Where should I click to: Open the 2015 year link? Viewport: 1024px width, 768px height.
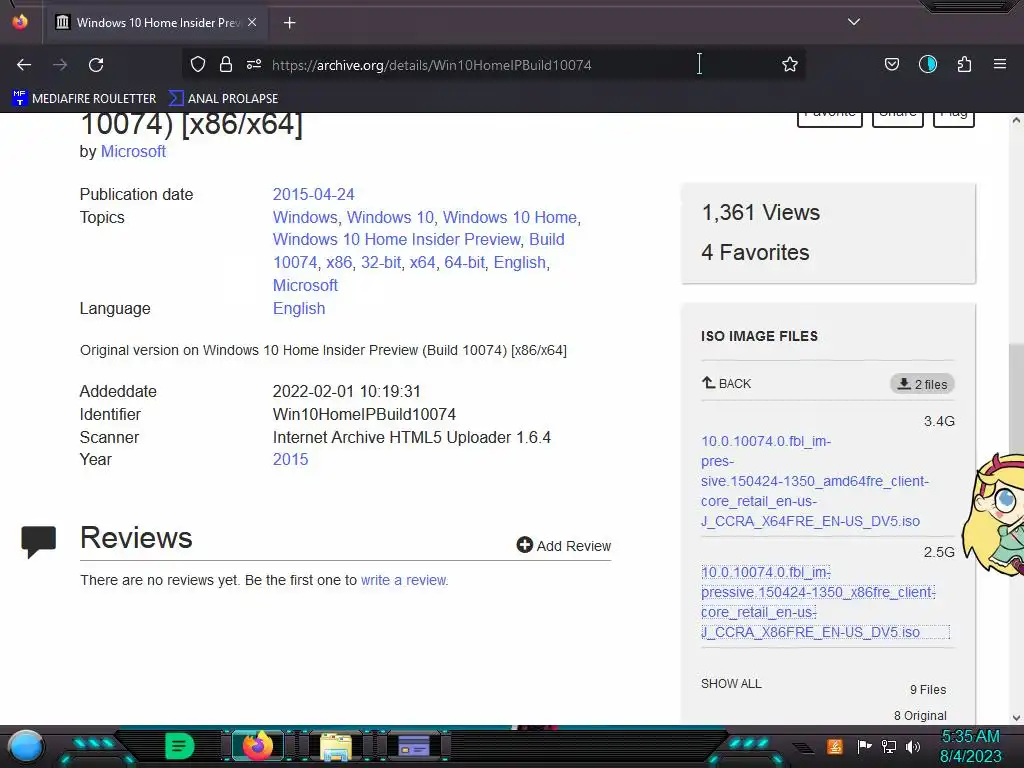tap(290, 460)
